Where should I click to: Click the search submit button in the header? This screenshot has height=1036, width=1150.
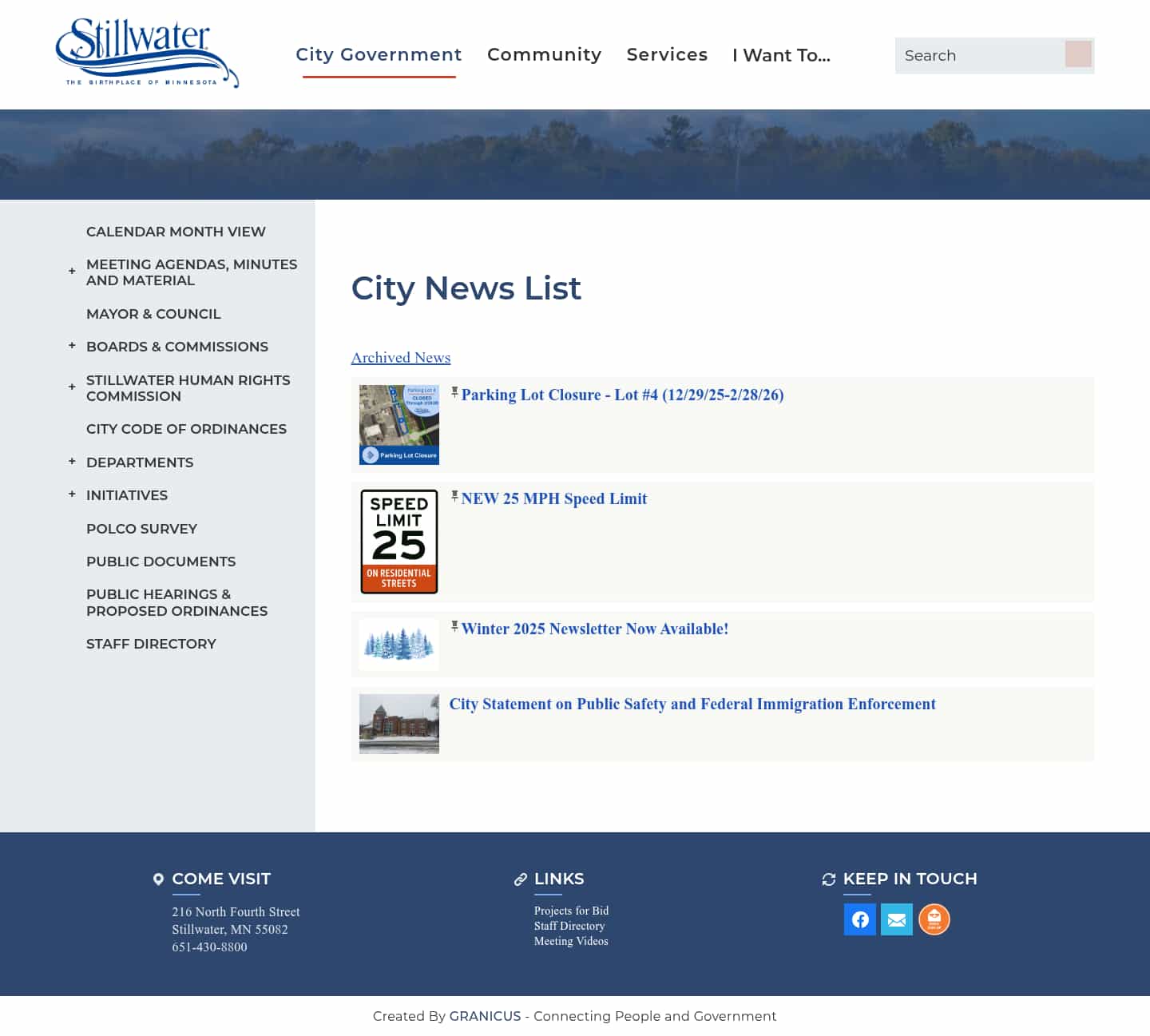point(1078,54)
